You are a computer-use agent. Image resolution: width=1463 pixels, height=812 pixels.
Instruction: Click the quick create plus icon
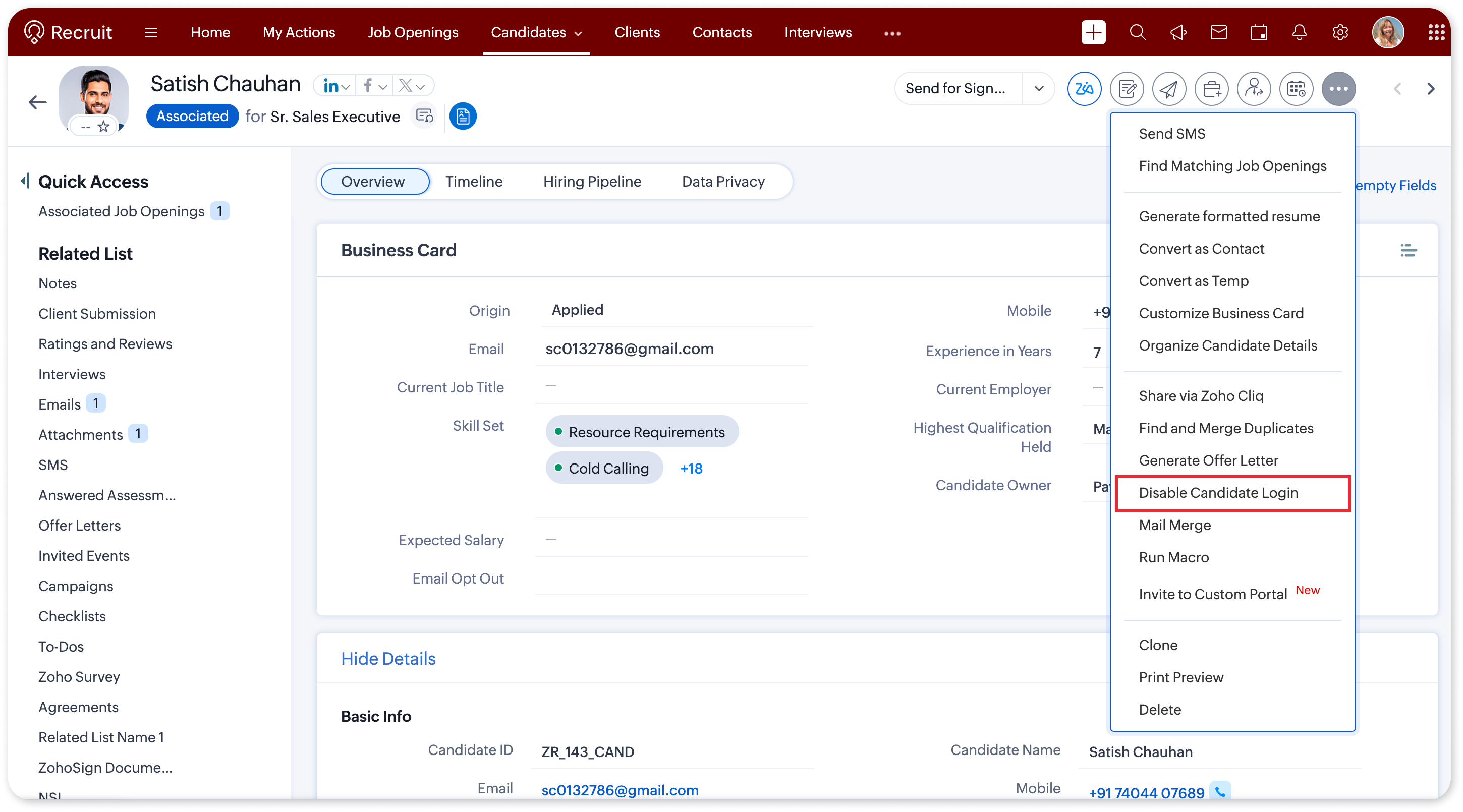coord(1093,32)
